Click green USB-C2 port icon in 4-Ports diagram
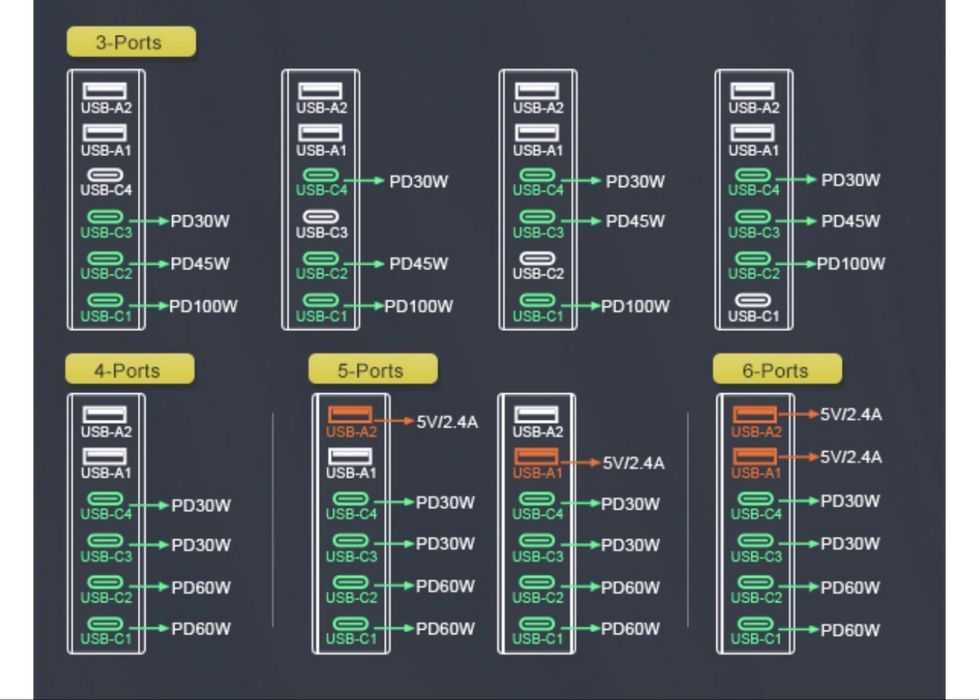Screen dimensions: 979x700 (106, 583)
